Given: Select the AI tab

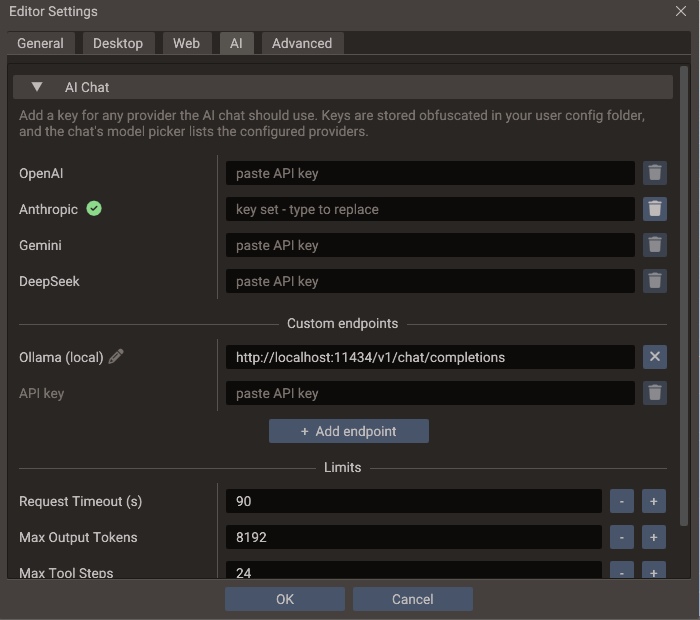Looking at the screenshot, I should coord(237,43).
